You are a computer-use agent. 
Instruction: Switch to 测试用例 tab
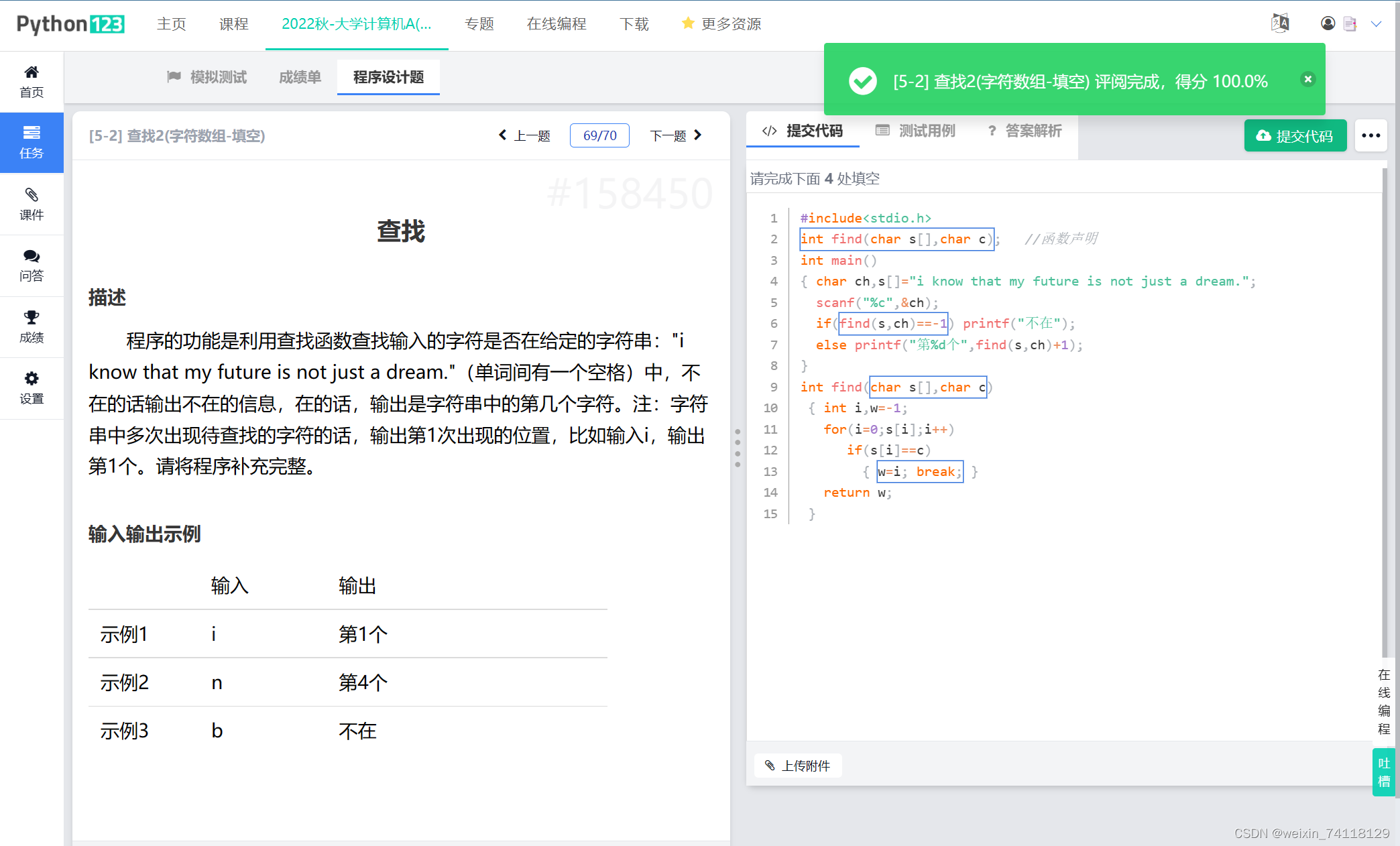coord(915,131)
